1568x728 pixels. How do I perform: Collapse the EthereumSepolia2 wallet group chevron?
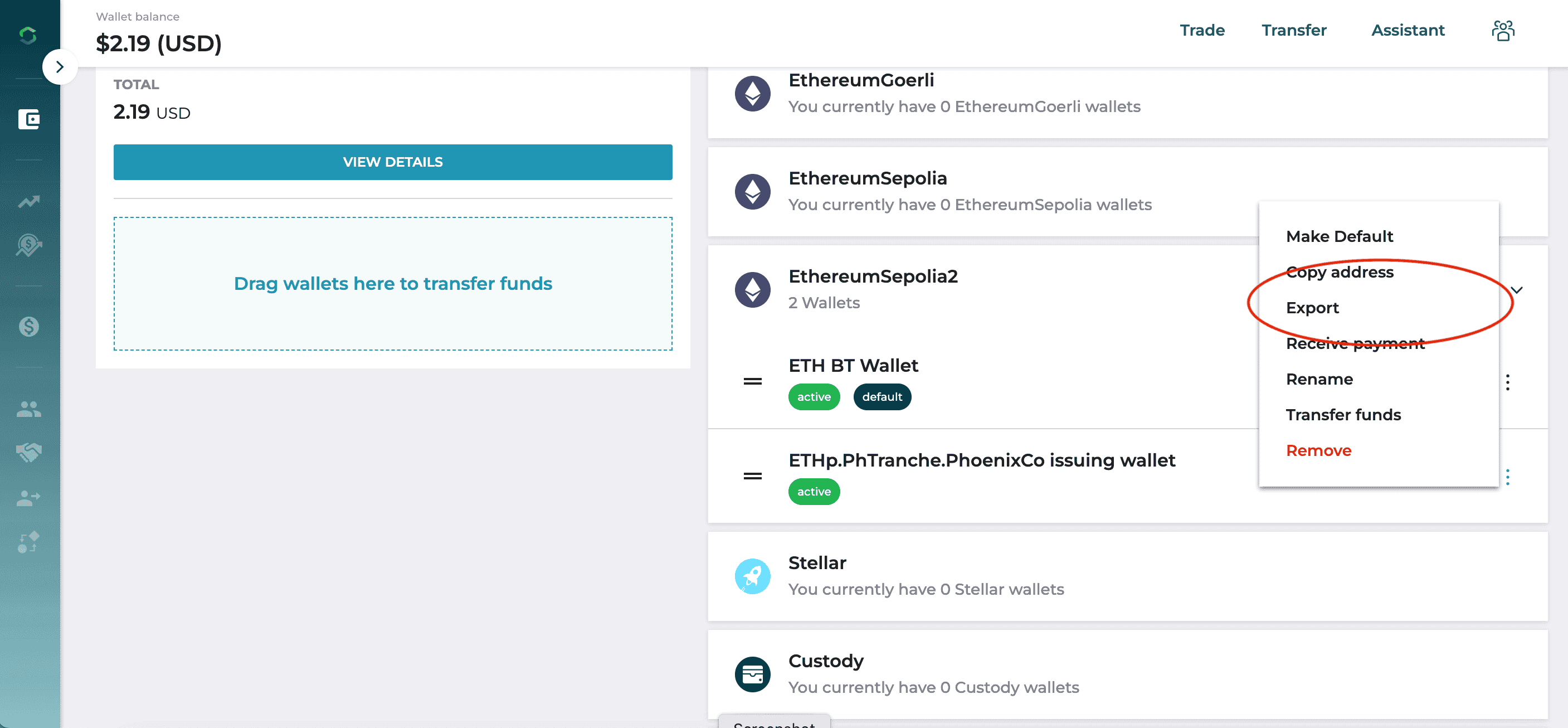[x=1517, y=290]
